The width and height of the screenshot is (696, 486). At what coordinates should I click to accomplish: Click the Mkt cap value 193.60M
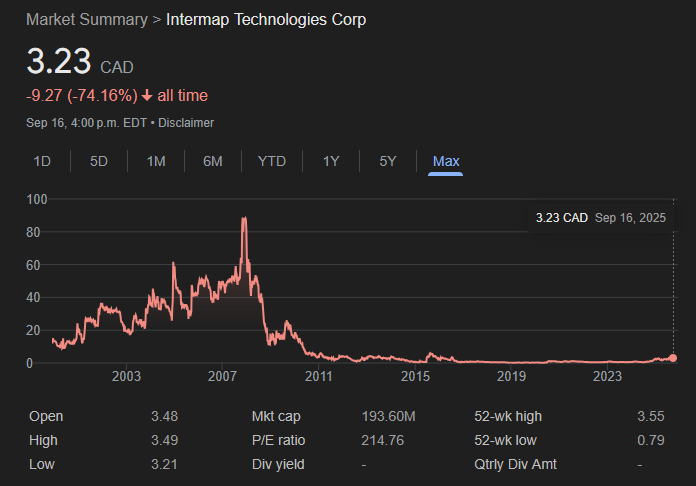388,416
